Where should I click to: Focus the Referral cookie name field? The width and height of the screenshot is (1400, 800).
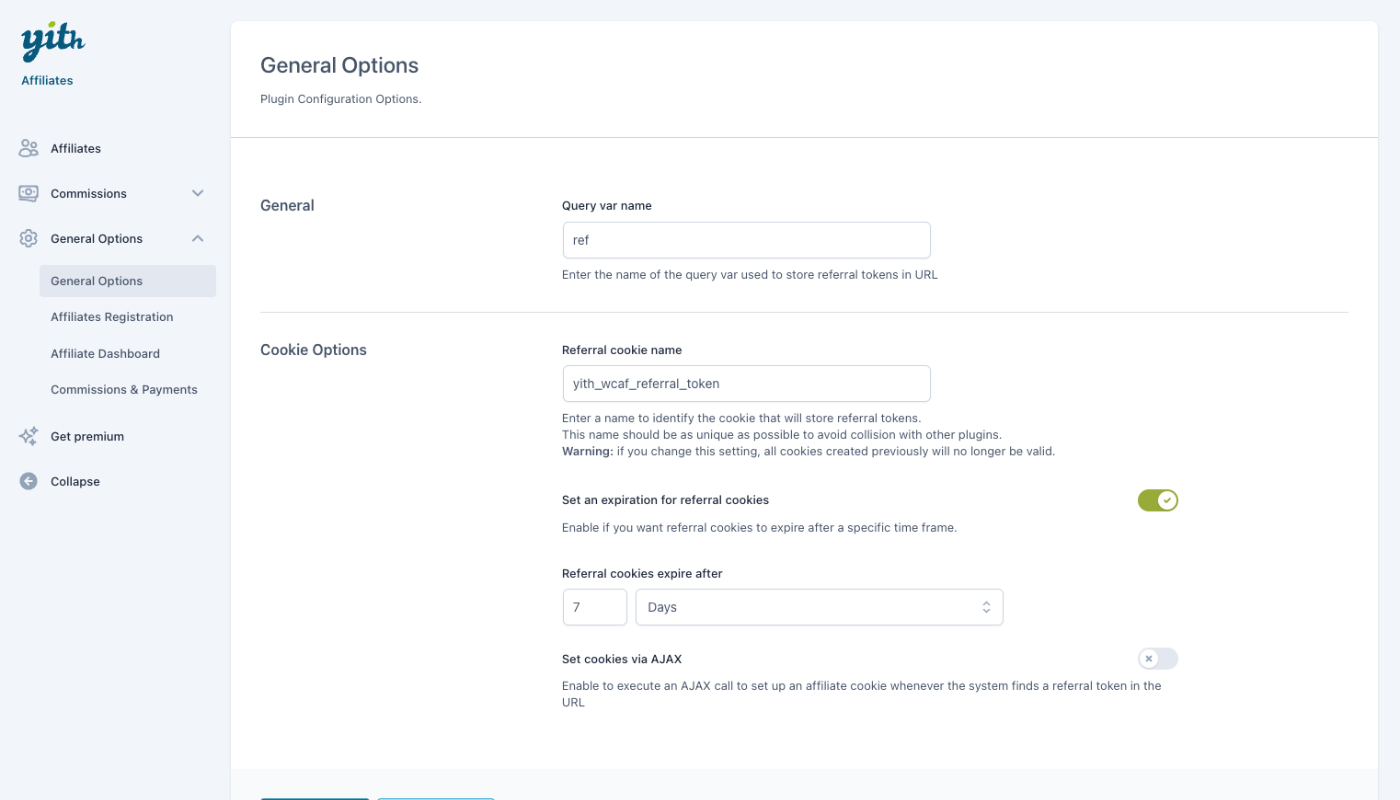pos(746,383)
